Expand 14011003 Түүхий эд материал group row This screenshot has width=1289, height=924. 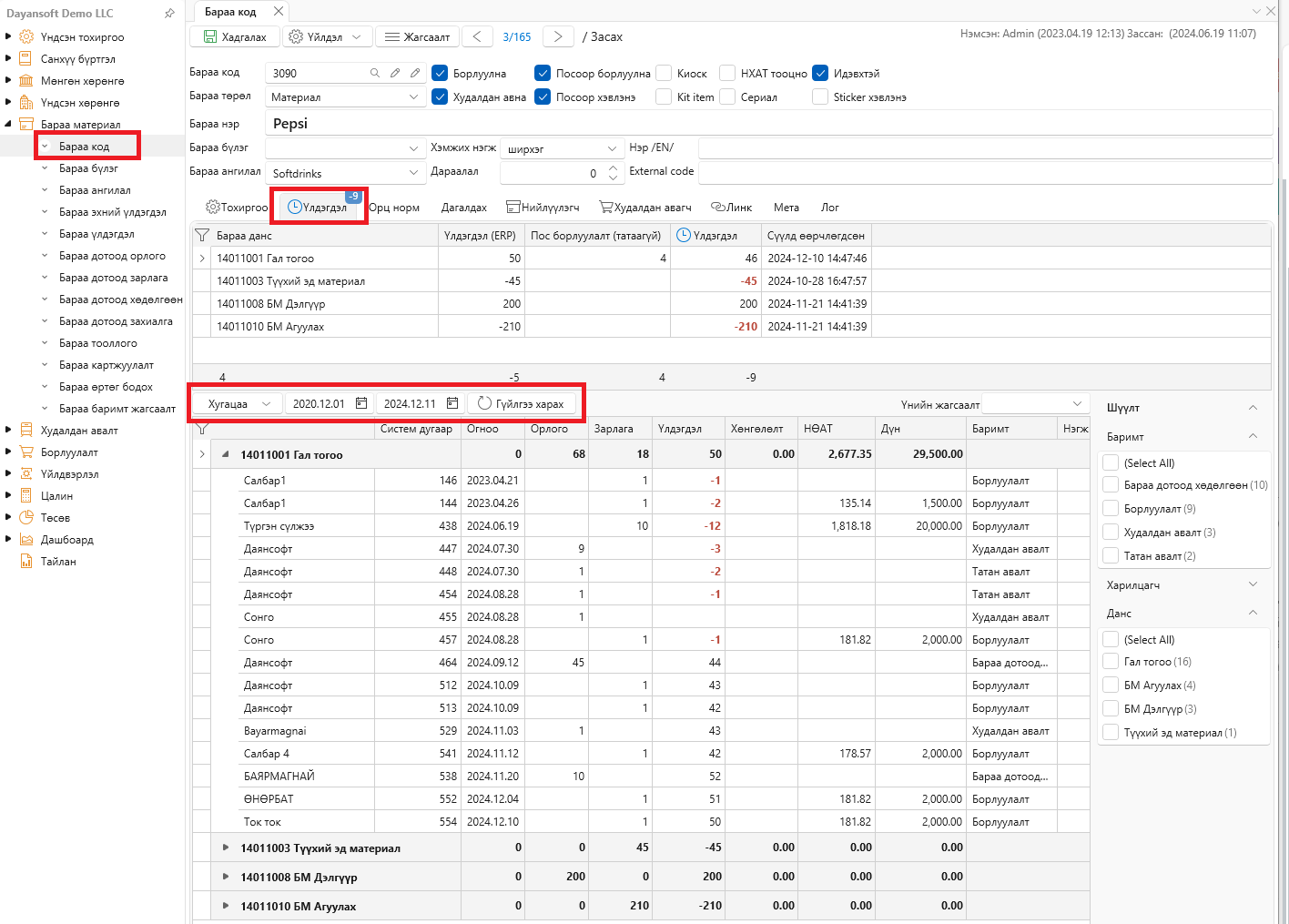(226, 848)
